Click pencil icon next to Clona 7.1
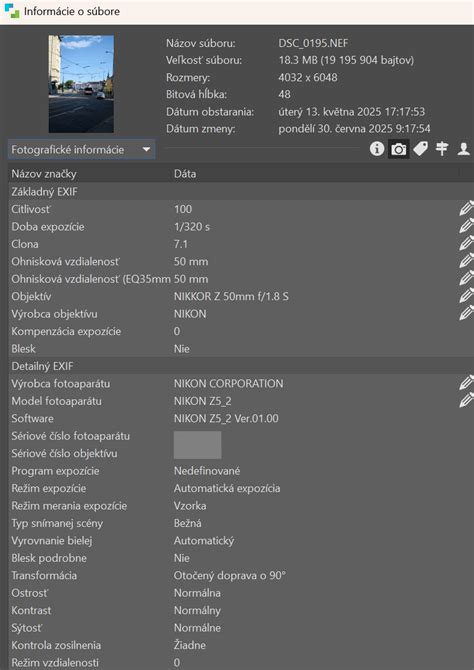The image size is (474, 670). pos(466,244)
